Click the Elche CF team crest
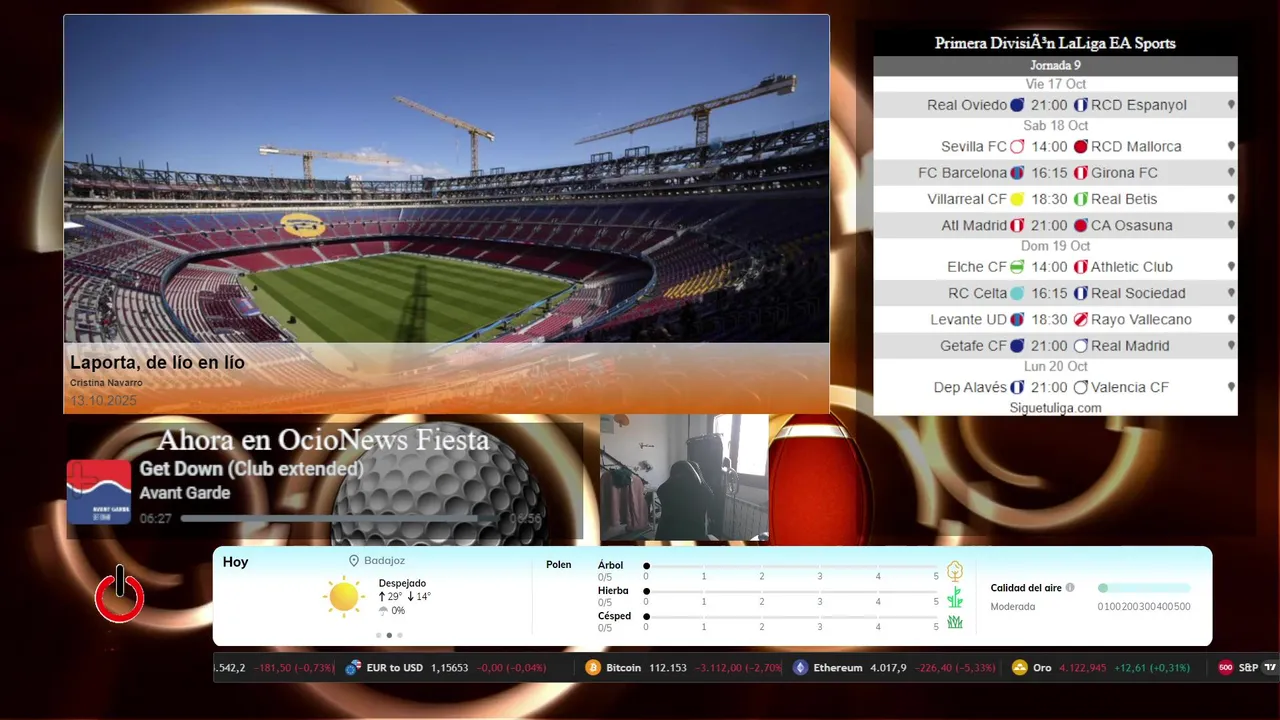The width and height of the screenshot is (1280, 720). pyautogui.click(x=1017, y=267)
